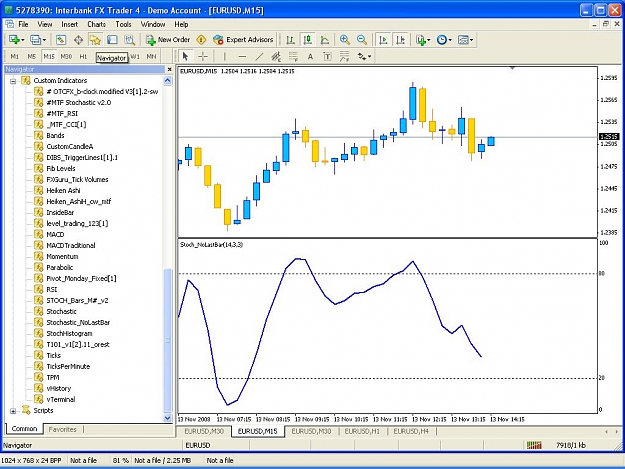
Task: Toggle the Data Window crosshair icon
Action: pos(78,40)
